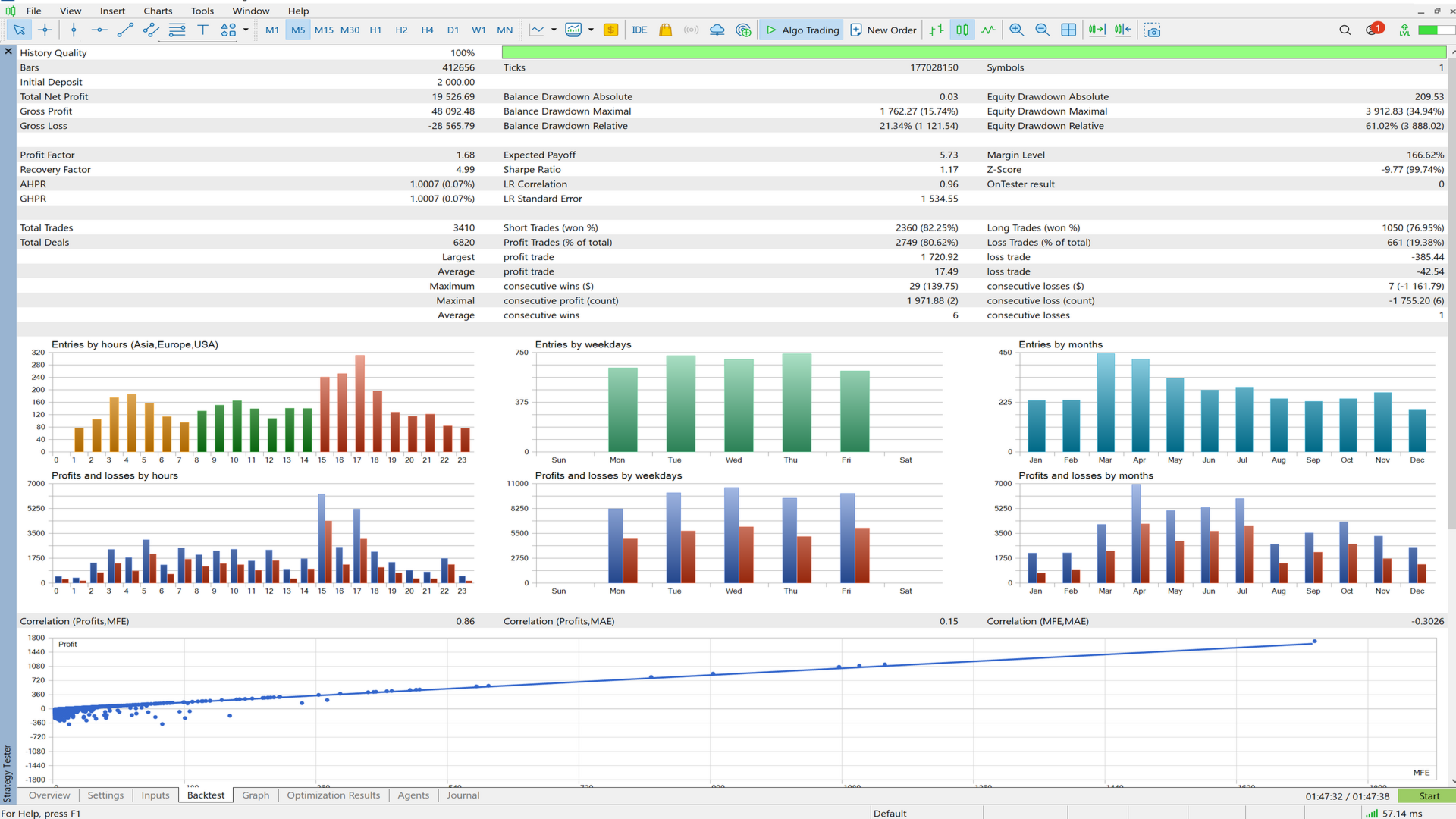Switch the chart to bar display mode
This screenshot has height=819, width=1456.
pyautogui.click(x=935, y=30)
